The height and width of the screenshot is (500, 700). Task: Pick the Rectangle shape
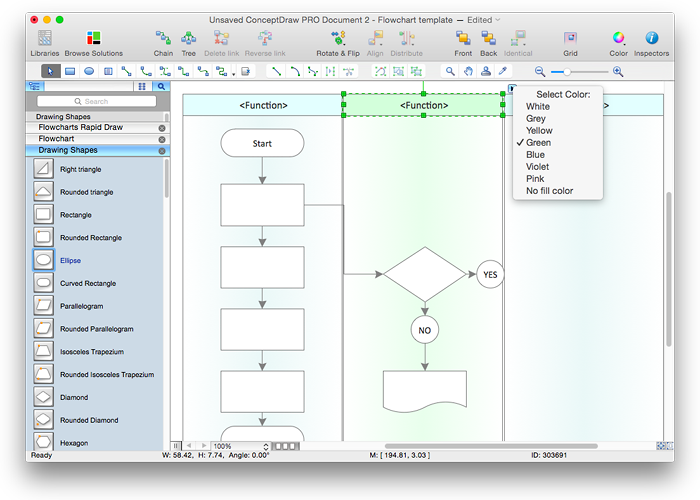click(43, 214)
